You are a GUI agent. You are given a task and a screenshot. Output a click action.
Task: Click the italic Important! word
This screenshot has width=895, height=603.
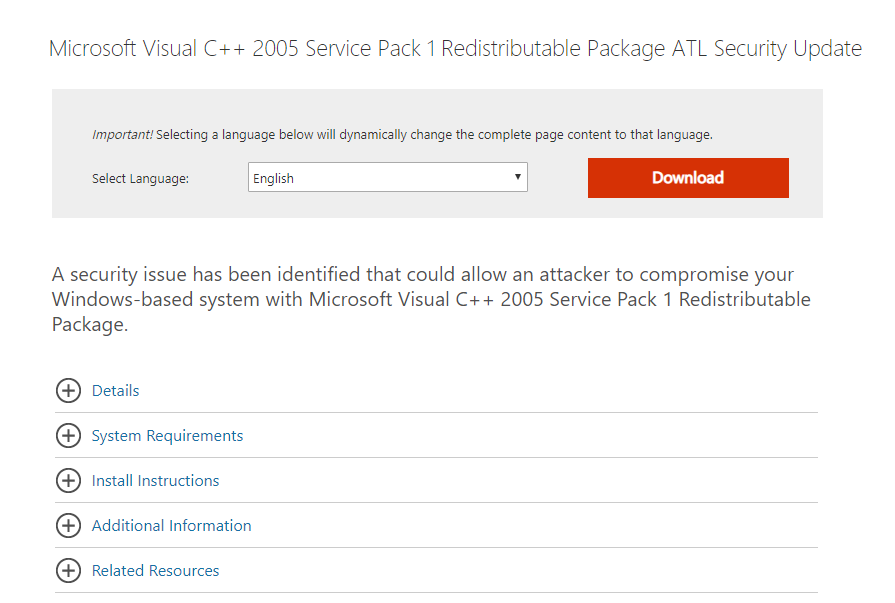[x=122, y=135]
